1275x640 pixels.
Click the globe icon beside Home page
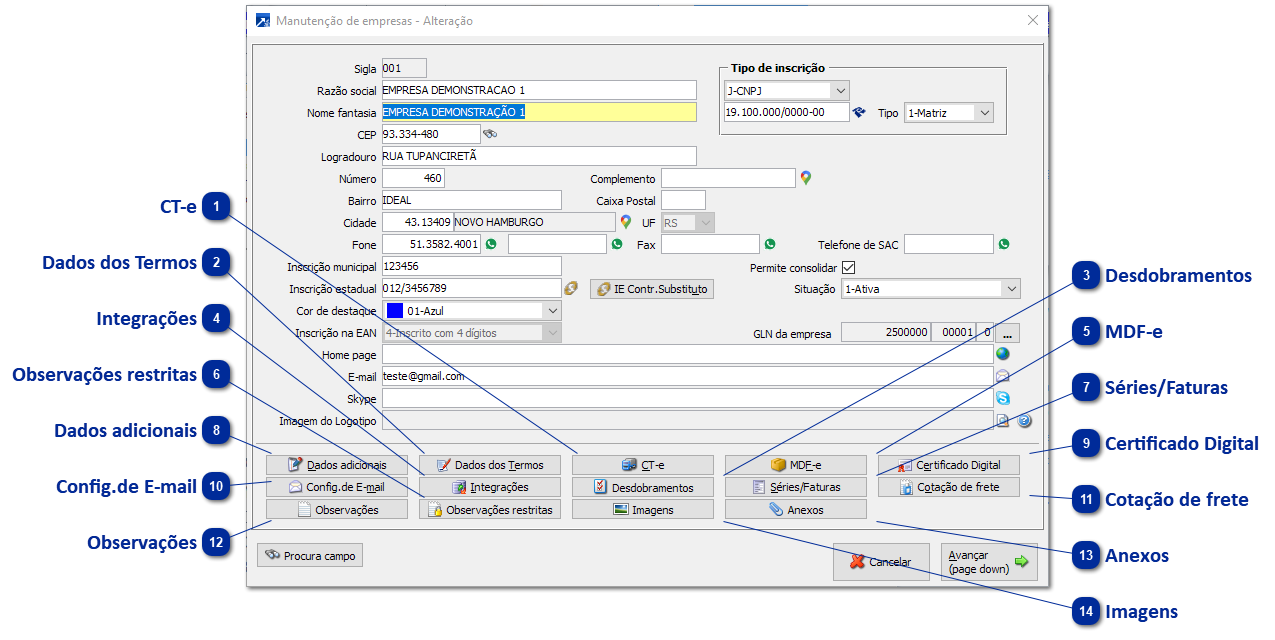(1002, 354)
